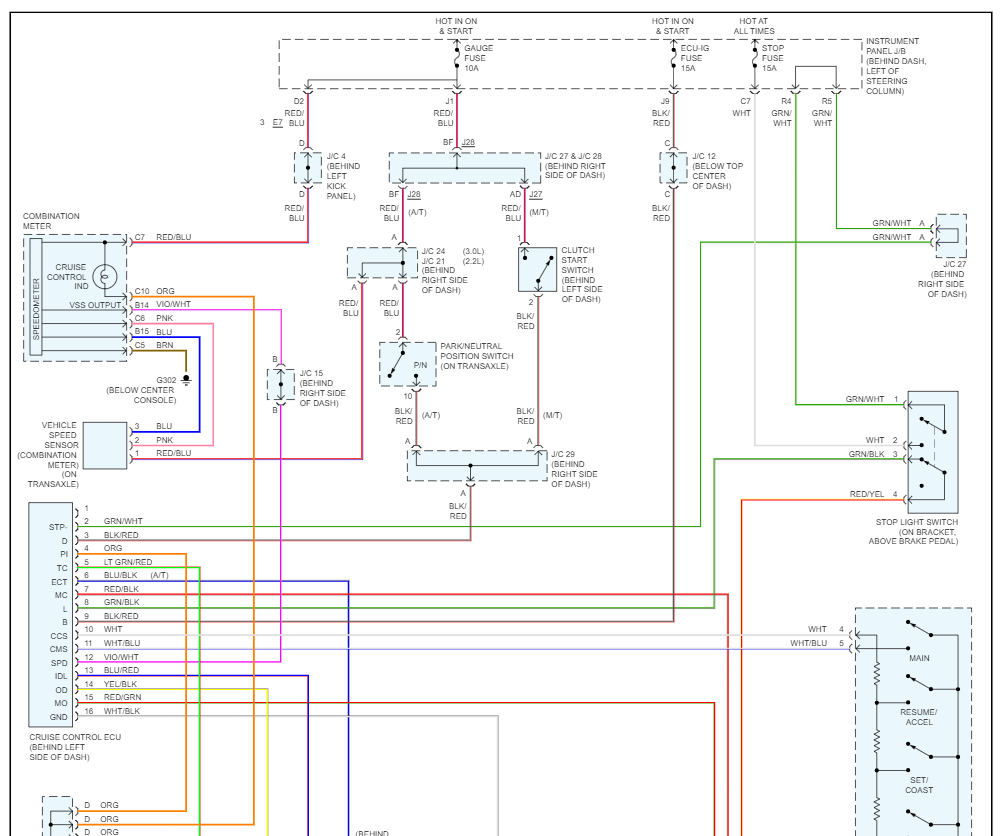
Task: Click the 'ECT' ECU terminal label
Action: pos(59,582)
